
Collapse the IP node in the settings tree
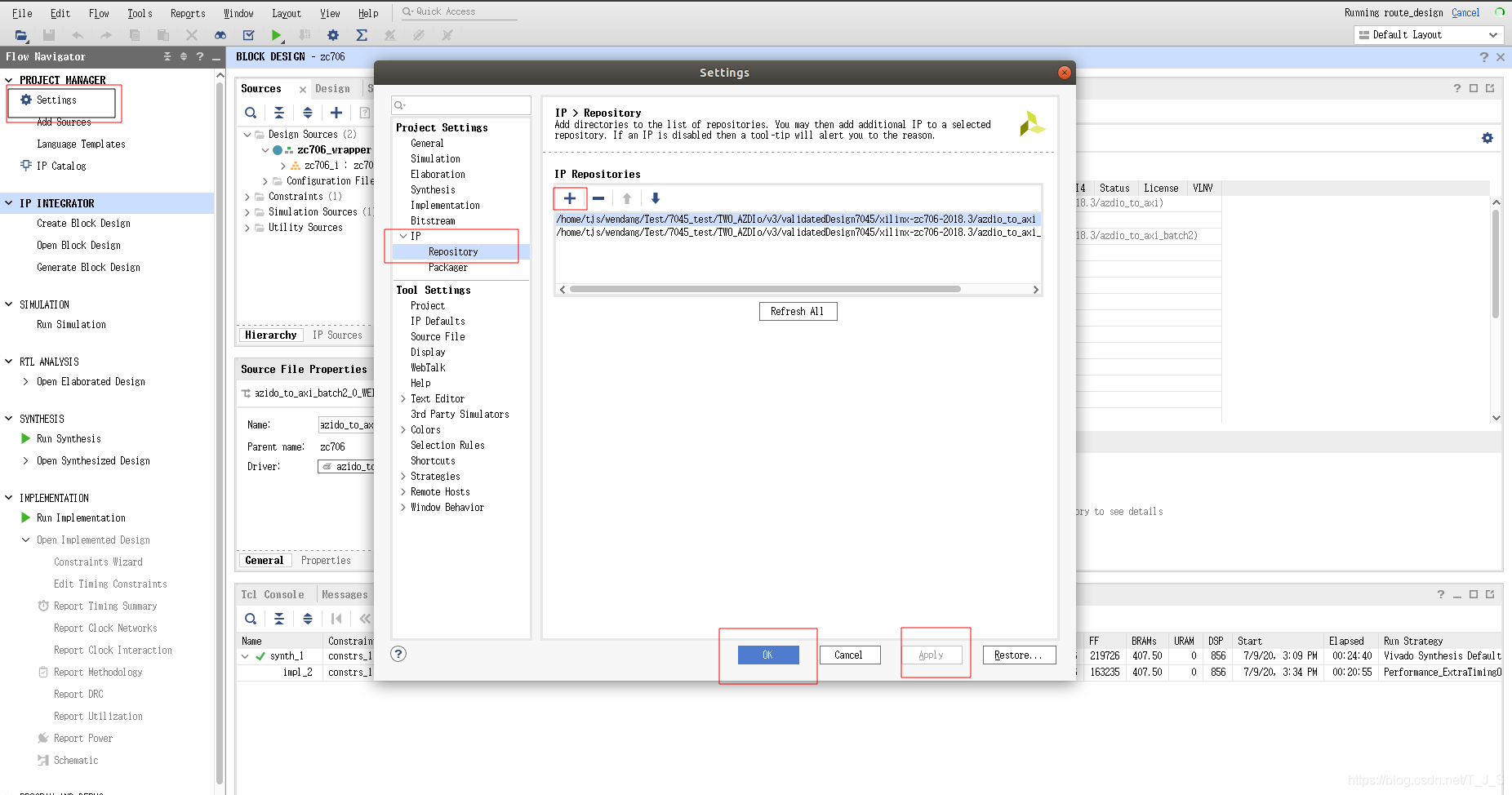click(403, 236)
